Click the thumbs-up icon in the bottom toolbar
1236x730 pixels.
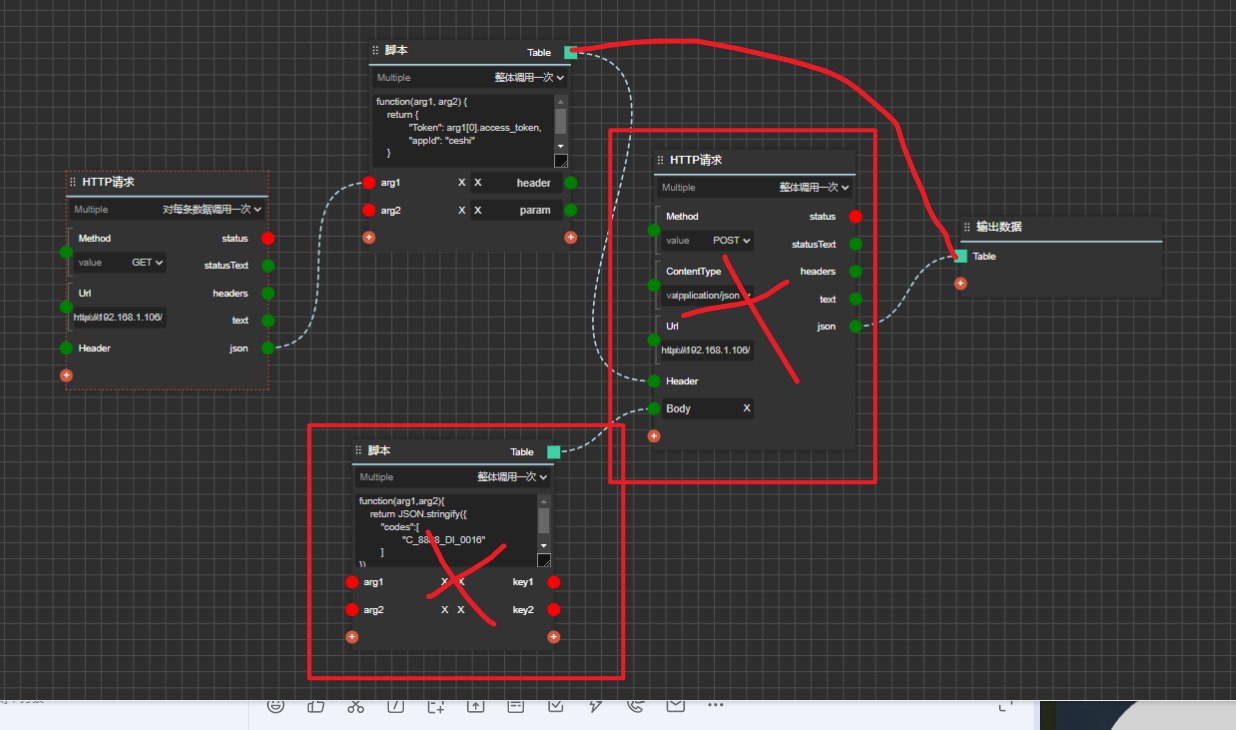[315, 706]
